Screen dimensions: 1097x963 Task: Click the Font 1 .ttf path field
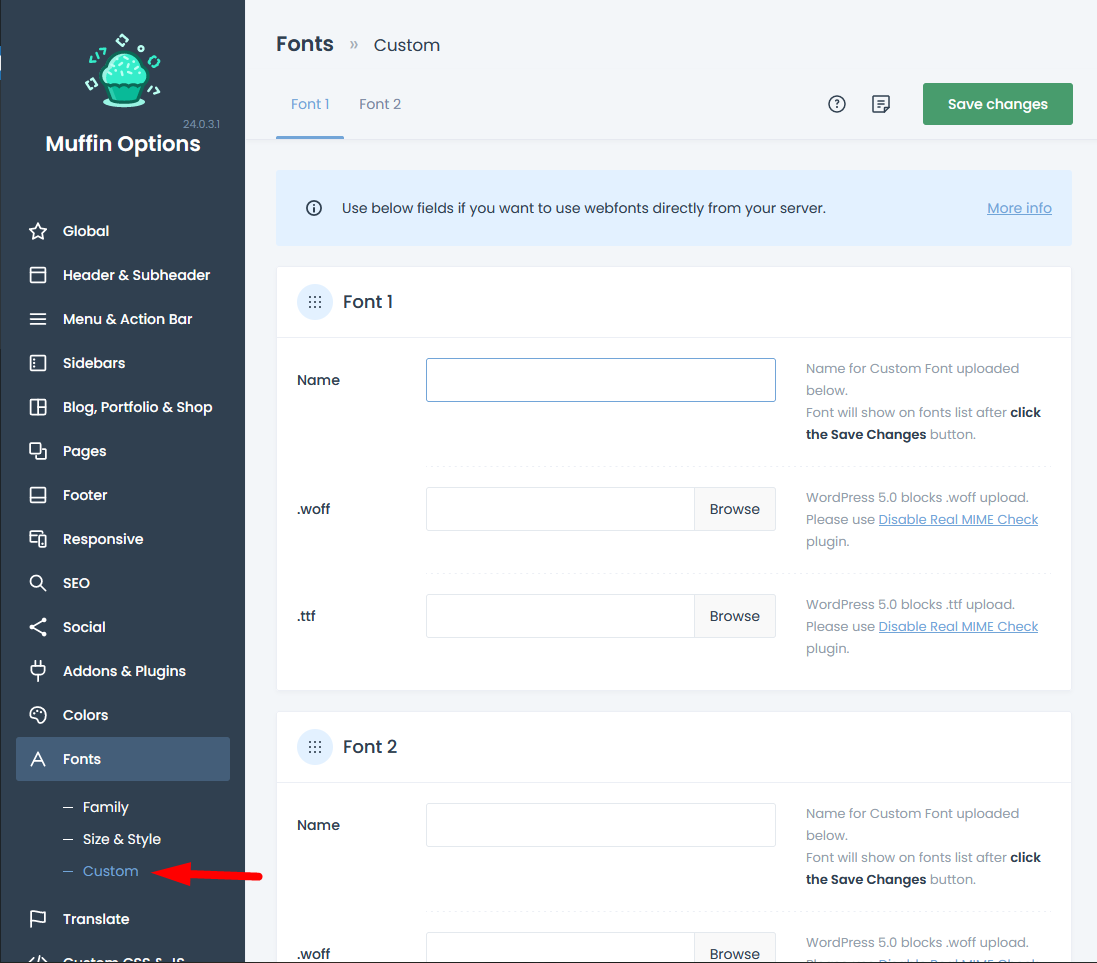pyautogui.click(x=560, y=616)
